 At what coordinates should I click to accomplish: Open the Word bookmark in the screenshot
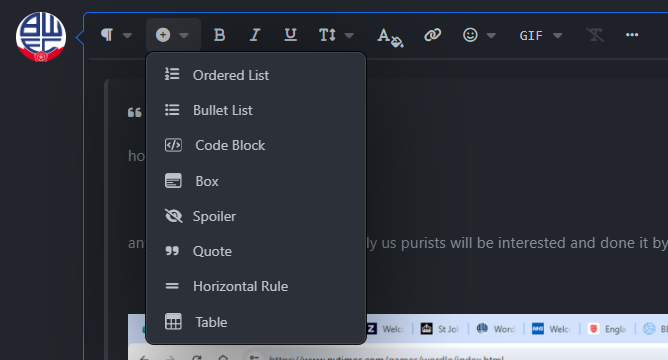pos(495,329)
